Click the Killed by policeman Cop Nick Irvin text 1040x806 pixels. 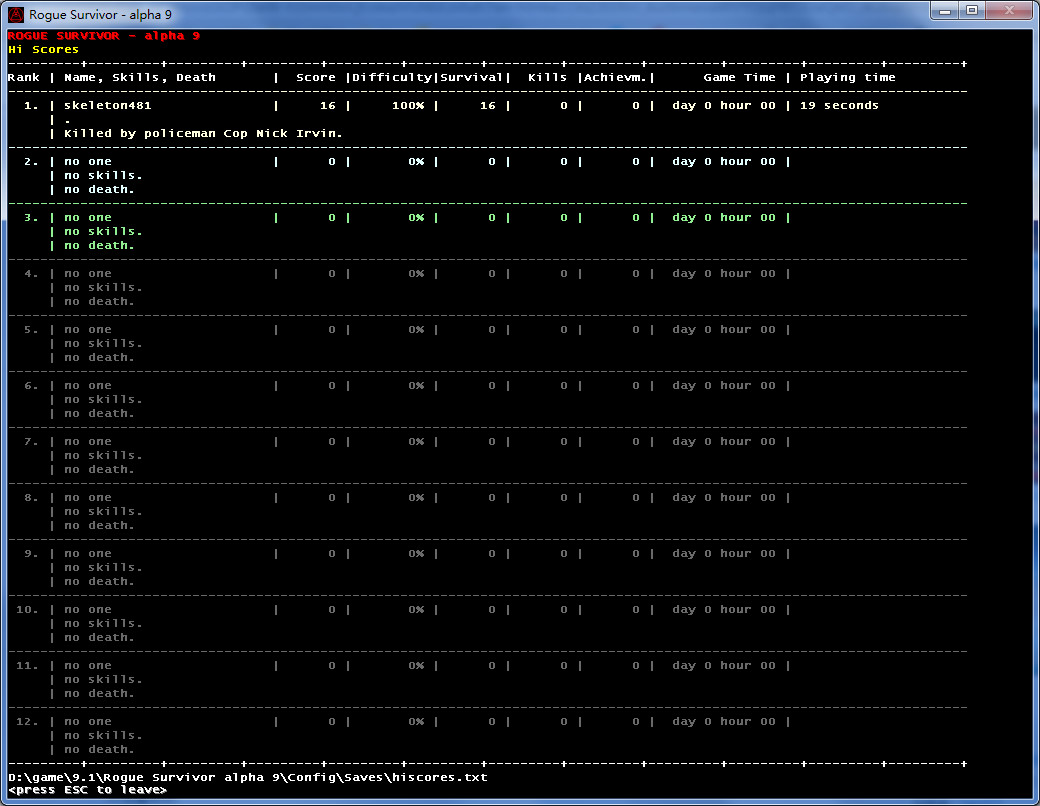pyautogui.click(x=203, y=133)
